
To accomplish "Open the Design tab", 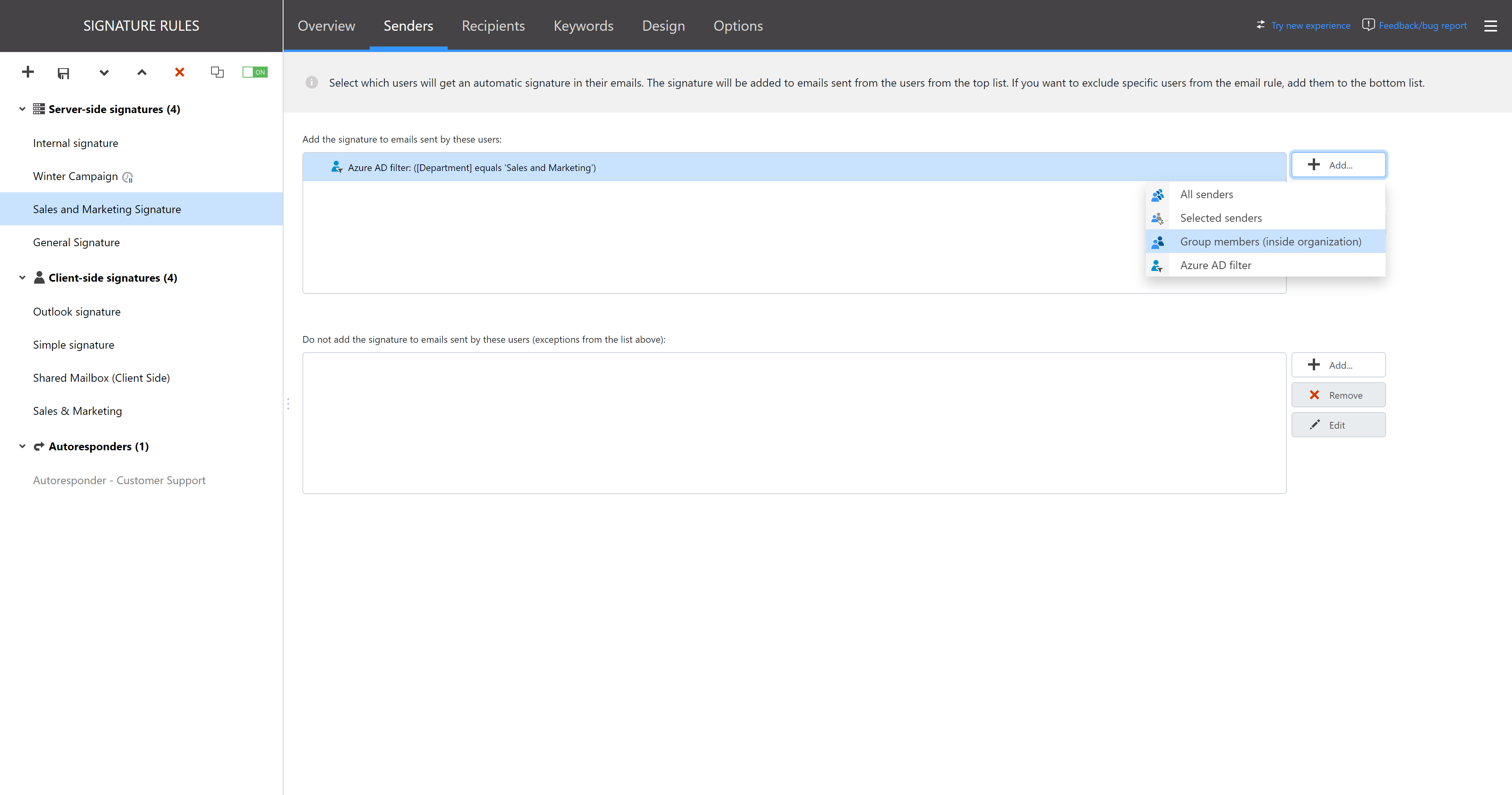I will click(663, 26).
